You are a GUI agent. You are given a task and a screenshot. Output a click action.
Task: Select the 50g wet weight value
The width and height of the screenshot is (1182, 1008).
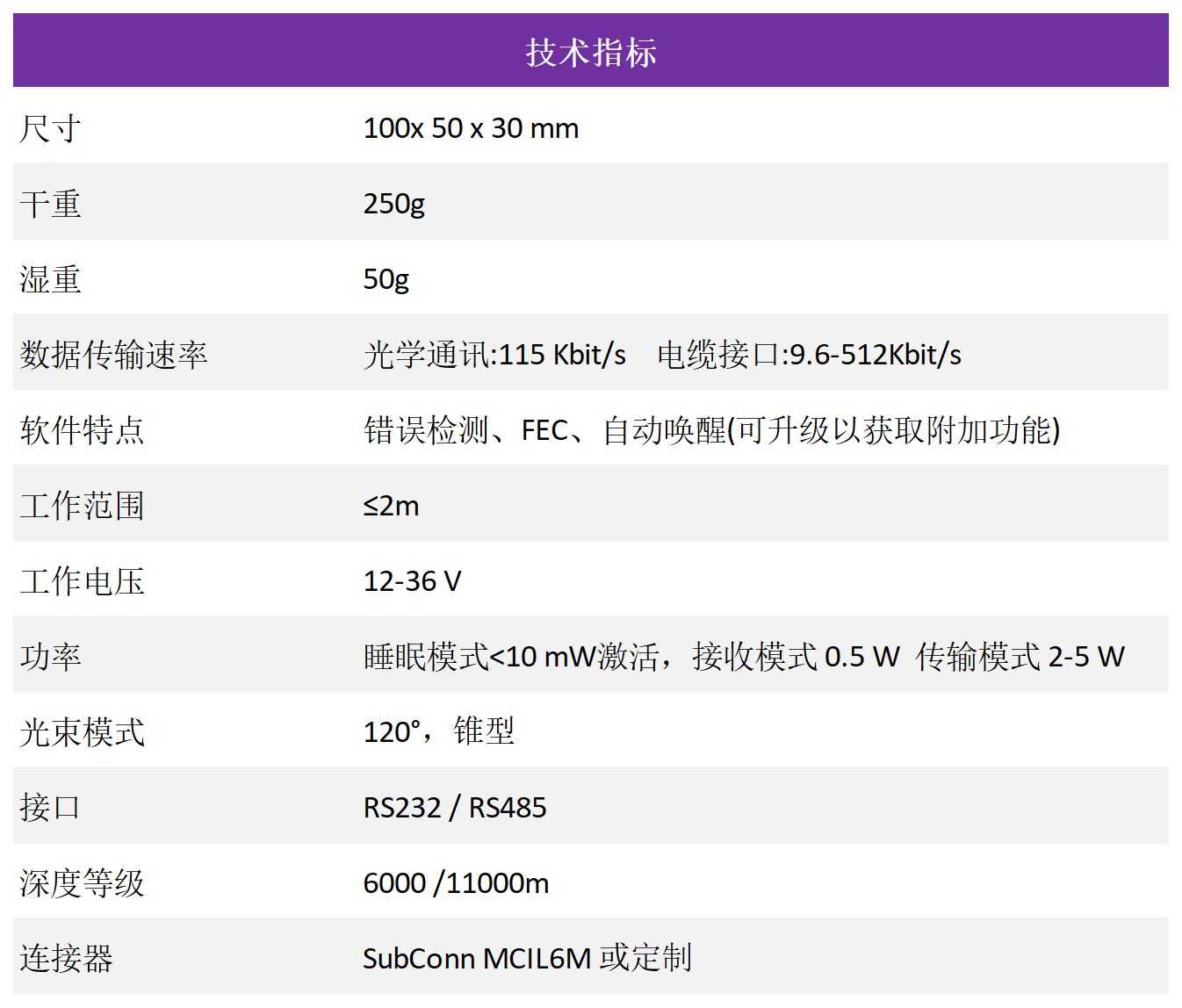click(x=386, y=279)
